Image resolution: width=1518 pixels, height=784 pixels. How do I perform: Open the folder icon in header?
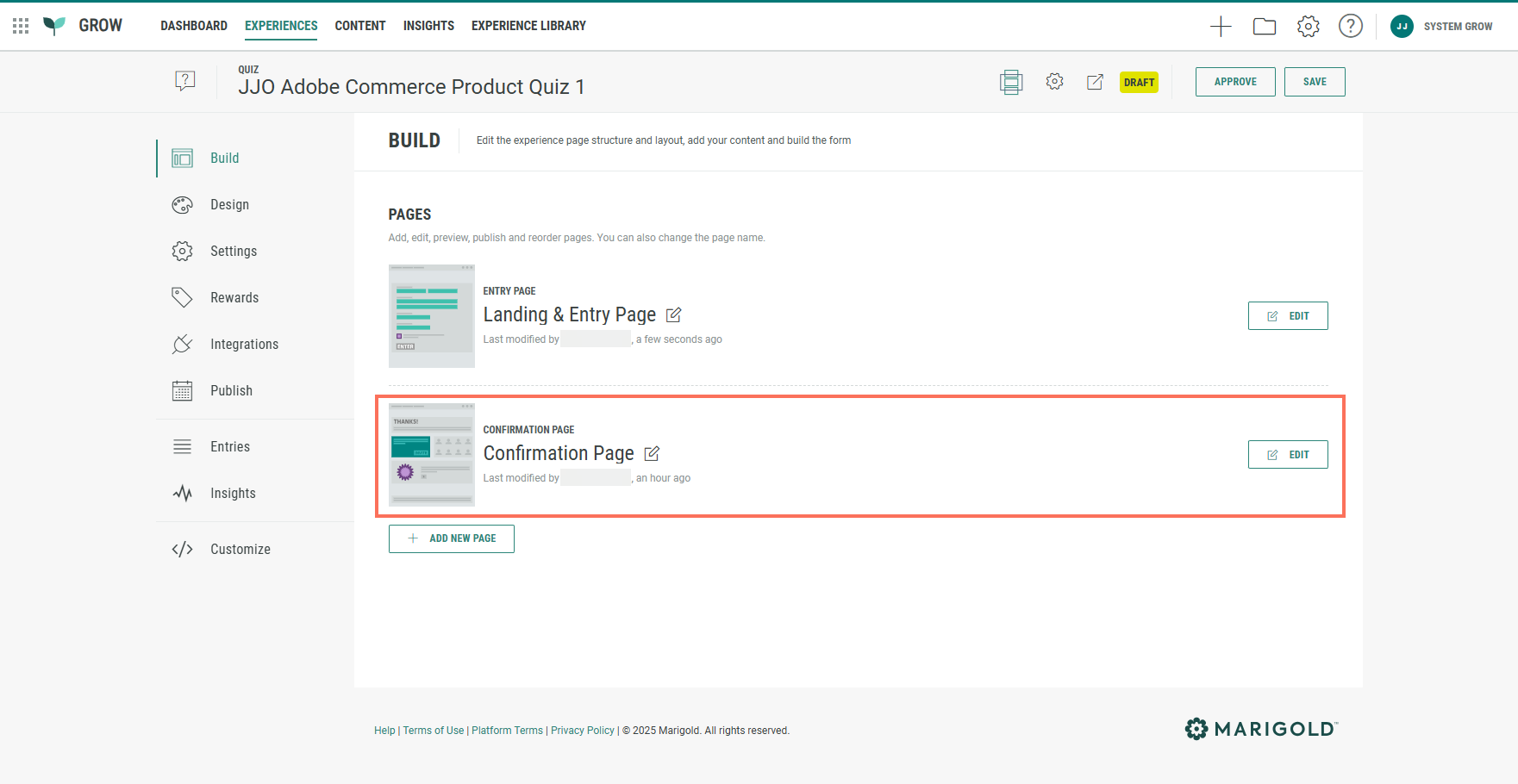[x=1265, y=27]
